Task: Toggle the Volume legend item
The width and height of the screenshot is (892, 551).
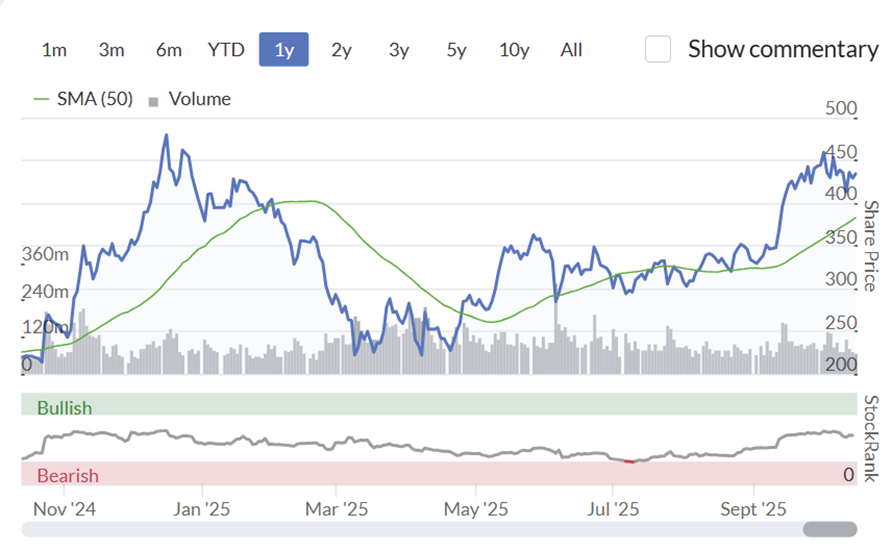Action: [189, 100]
